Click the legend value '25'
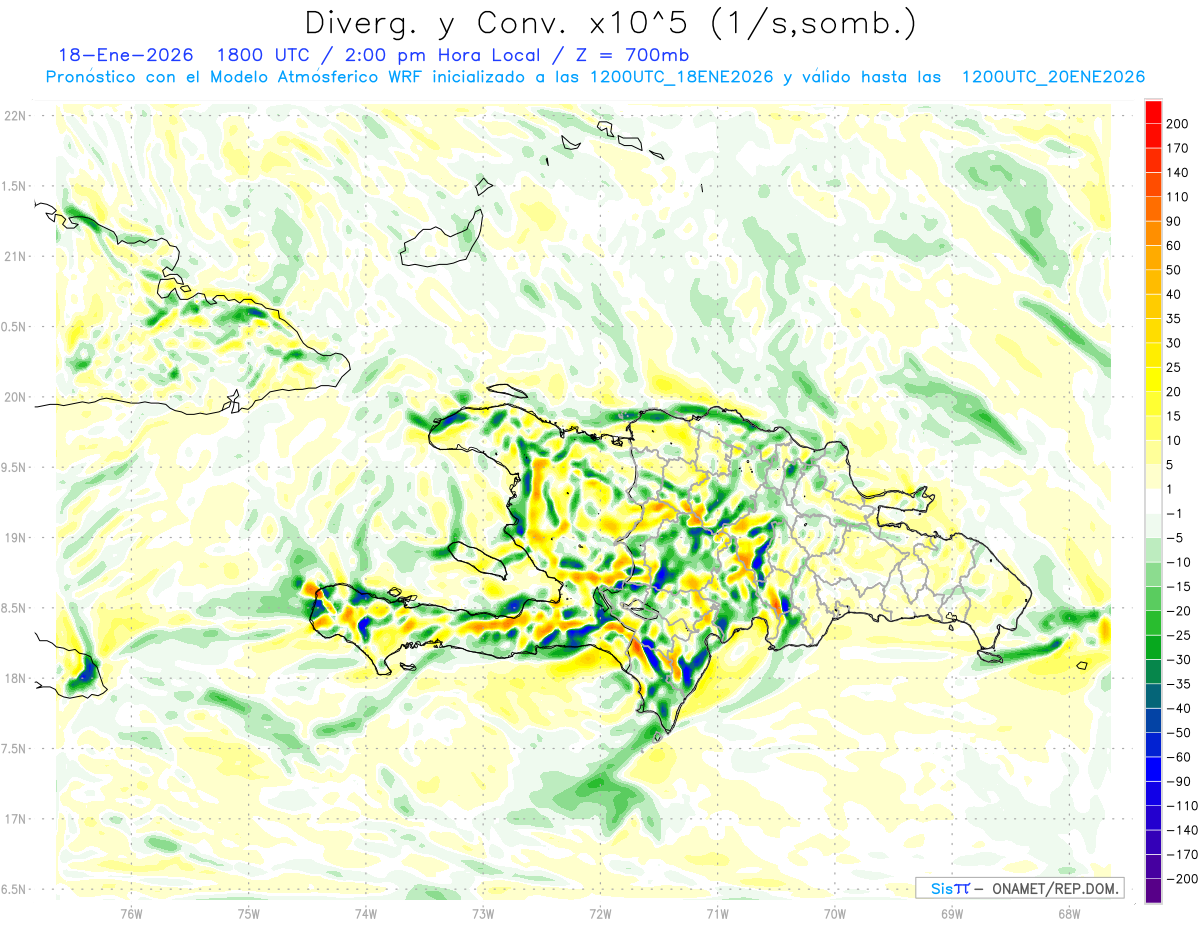1200x927 pixels. (1173, 367)
